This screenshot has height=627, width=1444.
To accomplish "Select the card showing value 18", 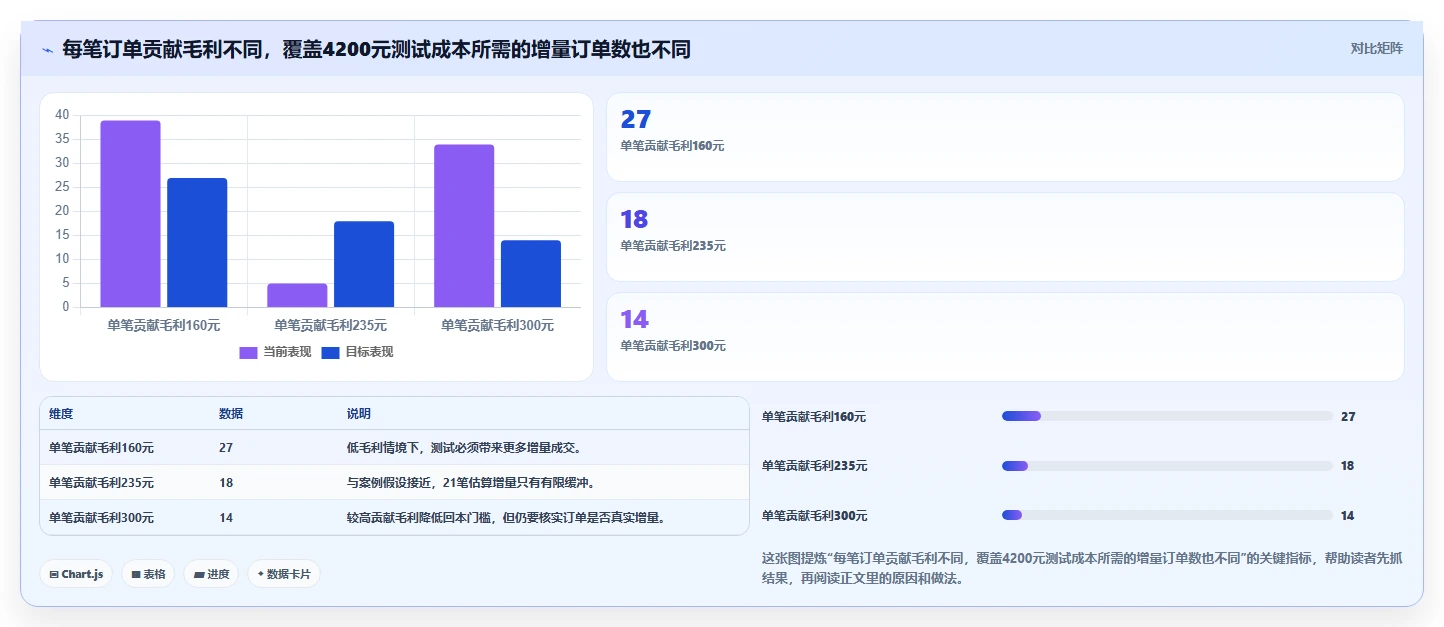I will tap(1005, 237).
